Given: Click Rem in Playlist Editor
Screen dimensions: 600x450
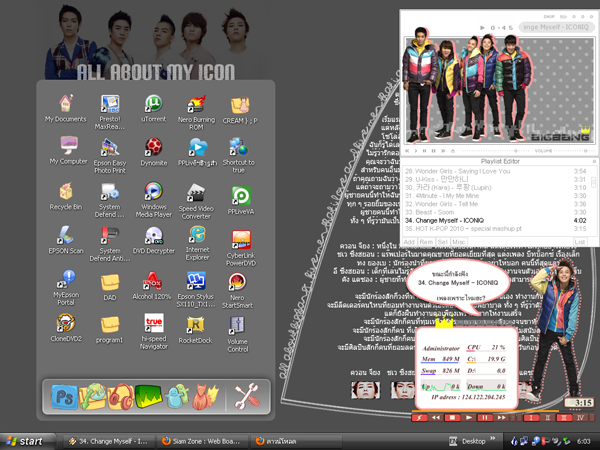Looking at the screenshot, I should (426, 242).
